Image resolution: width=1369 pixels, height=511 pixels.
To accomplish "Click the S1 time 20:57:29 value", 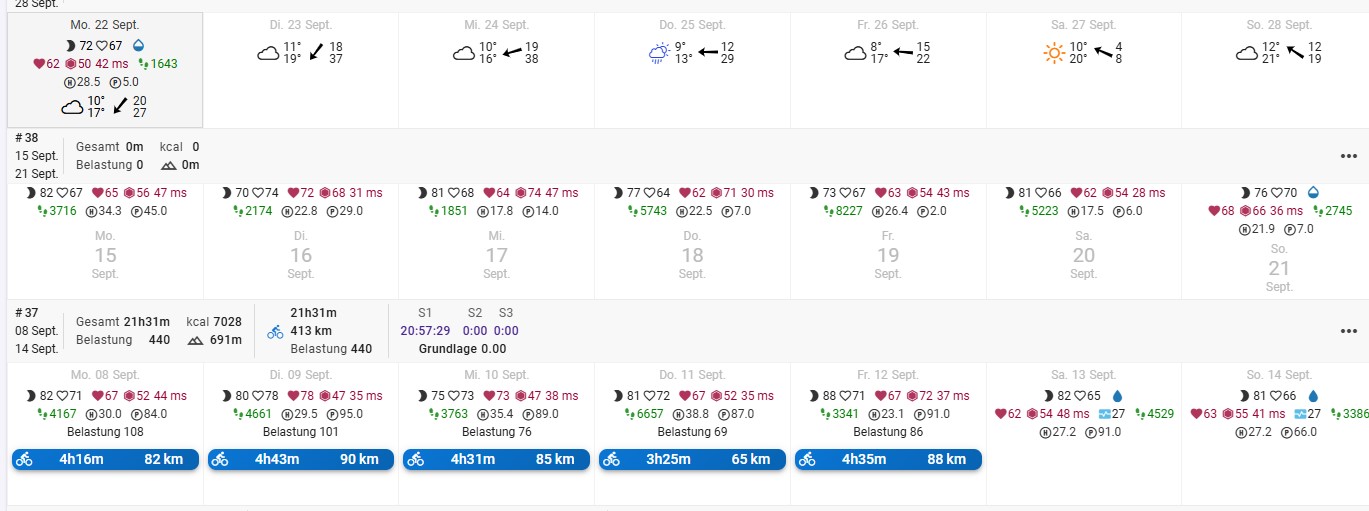I will tap(425, 331).
